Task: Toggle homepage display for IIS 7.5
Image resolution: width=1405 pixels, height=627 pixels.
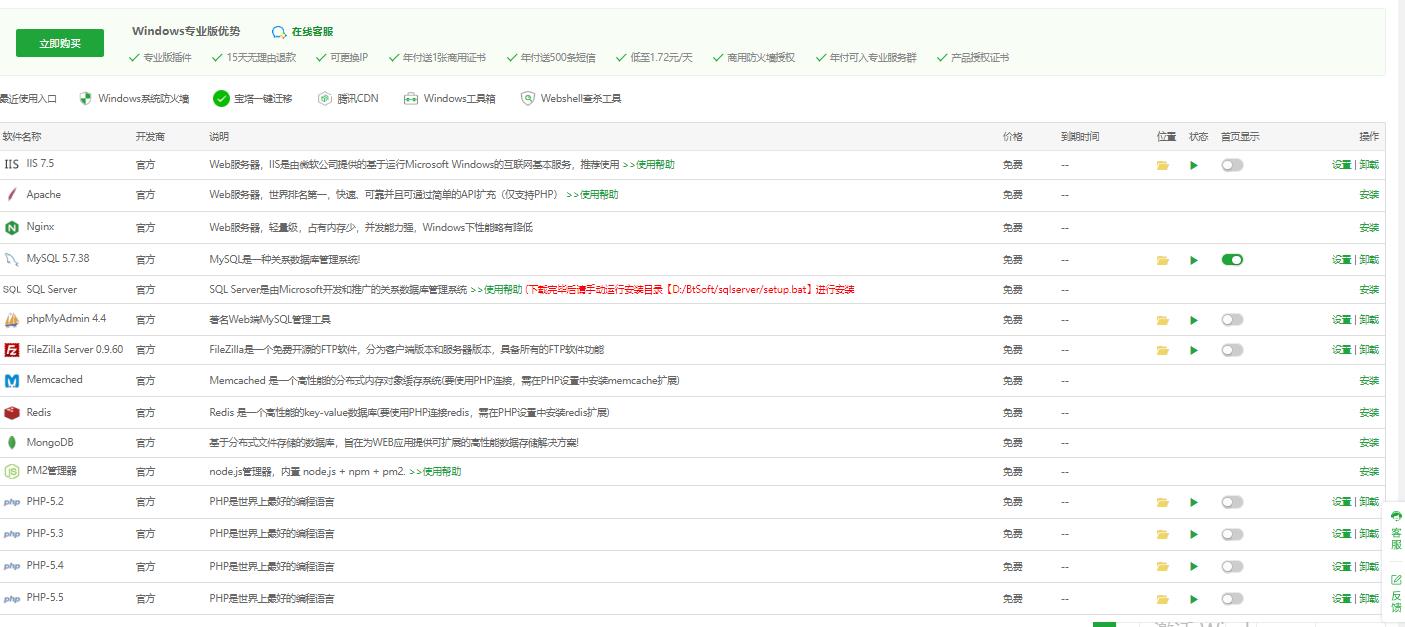Action: (1232, 165)
